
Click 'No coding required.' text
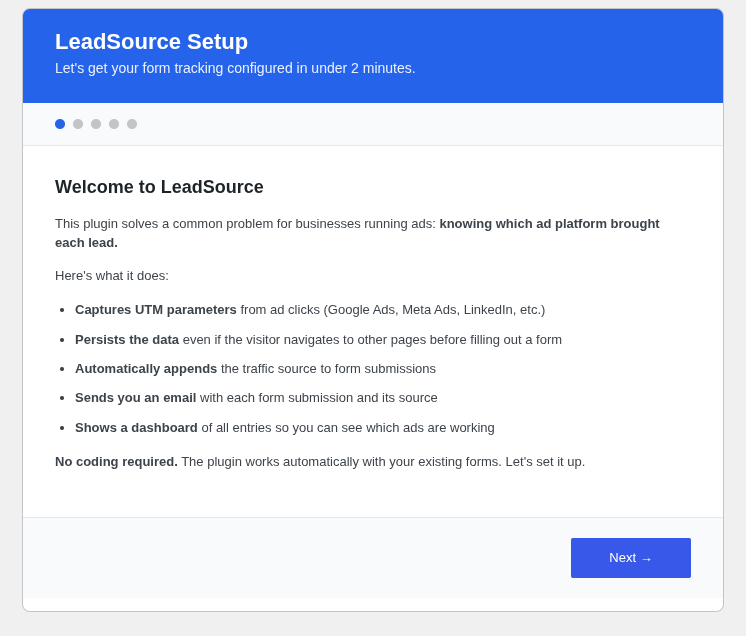pyautogui.click(x=116, y=462)
